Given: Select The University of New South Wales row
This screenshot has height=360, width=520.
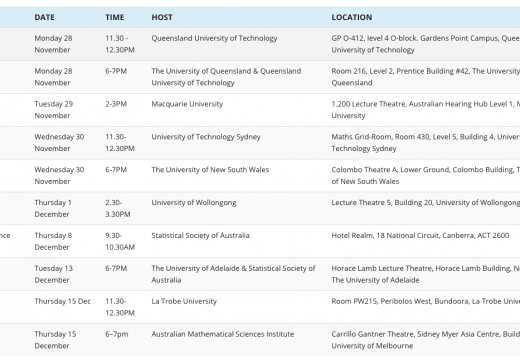Looking at the screenshot, I should tap(260, 175).
